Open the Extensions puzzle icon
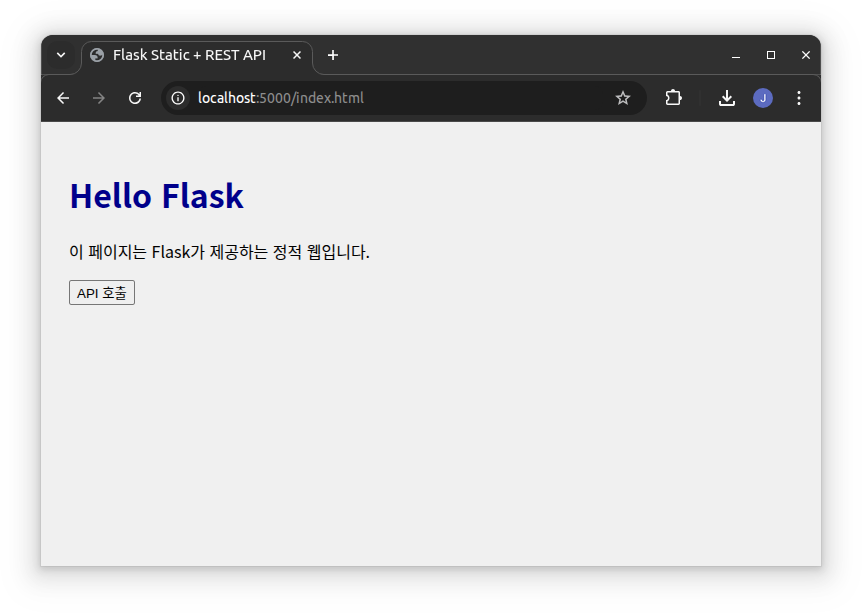Screen dimensions: 862x613 [673, 98]
